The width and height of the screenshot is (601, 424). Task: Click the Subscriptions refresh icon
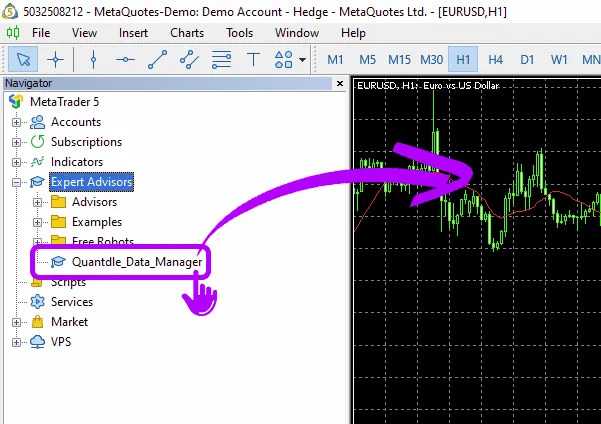[x=38, y=142]
